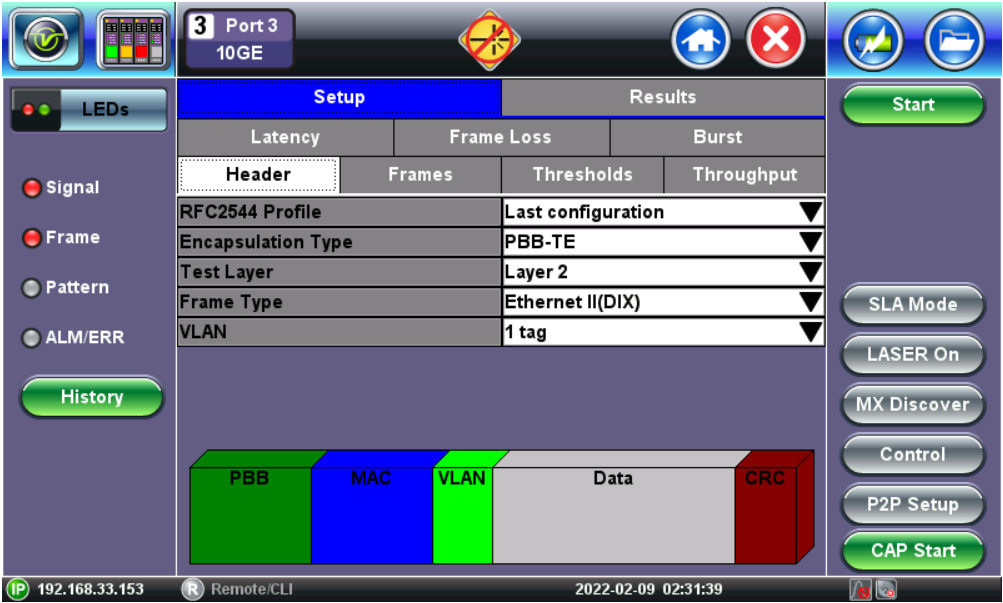Expand the VLAN tag dropdown
The image size is (1003, 603).
coord(663,332)
